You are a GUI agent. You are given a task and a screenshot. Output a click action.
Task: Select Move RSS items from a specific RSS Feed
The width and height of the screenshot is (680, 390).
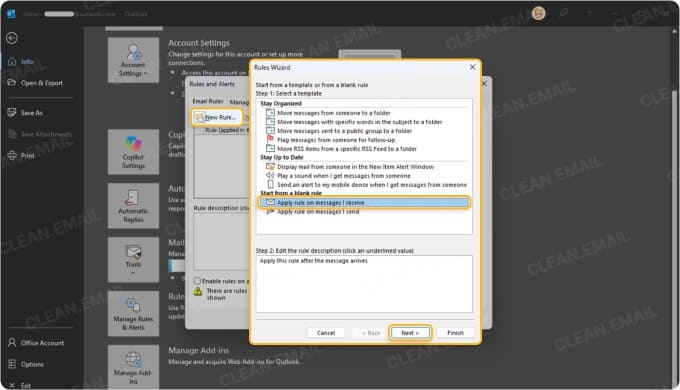coord(347,149)
